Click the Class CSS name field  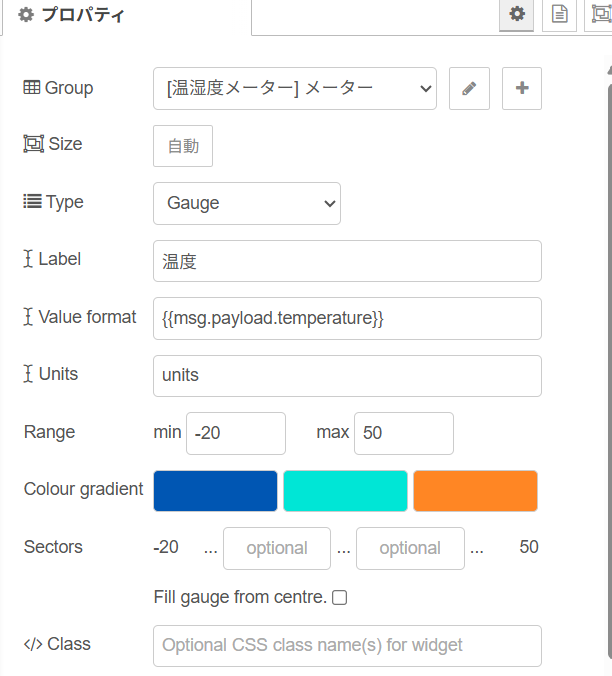click(x=347, y=646)
